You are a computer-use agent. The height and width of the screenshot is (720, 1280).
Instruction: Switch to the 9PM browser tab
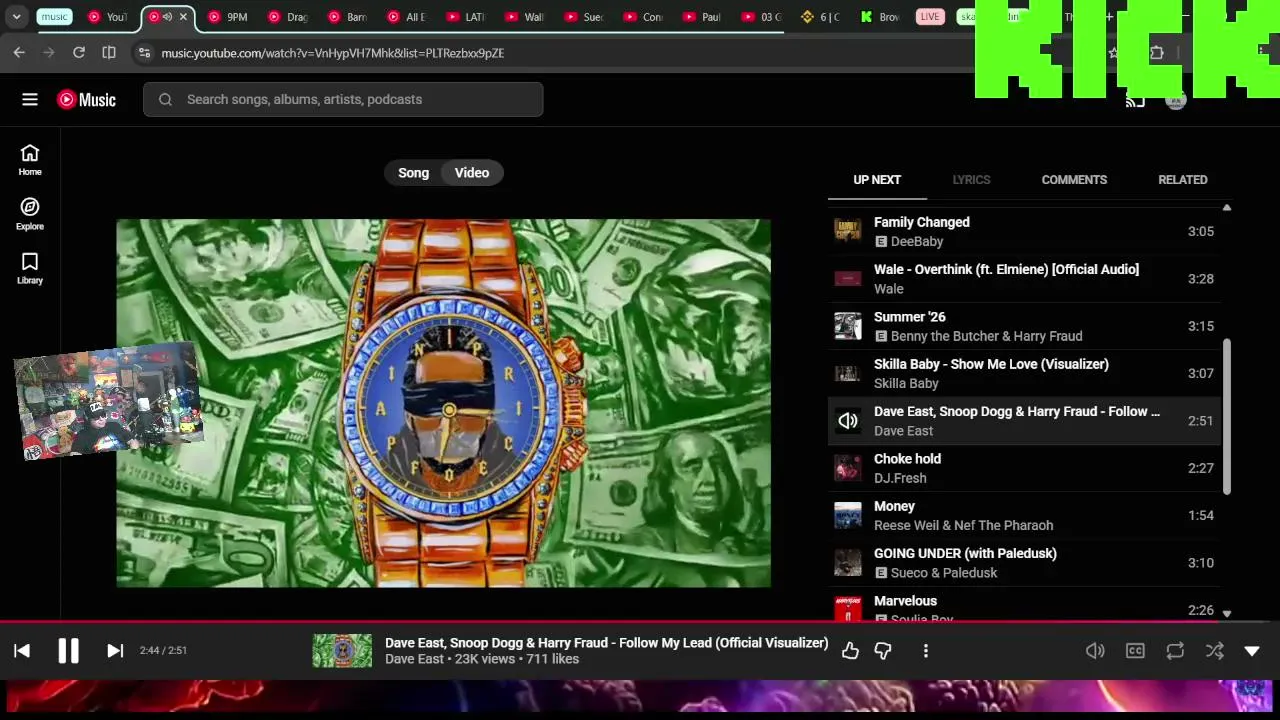229,17
